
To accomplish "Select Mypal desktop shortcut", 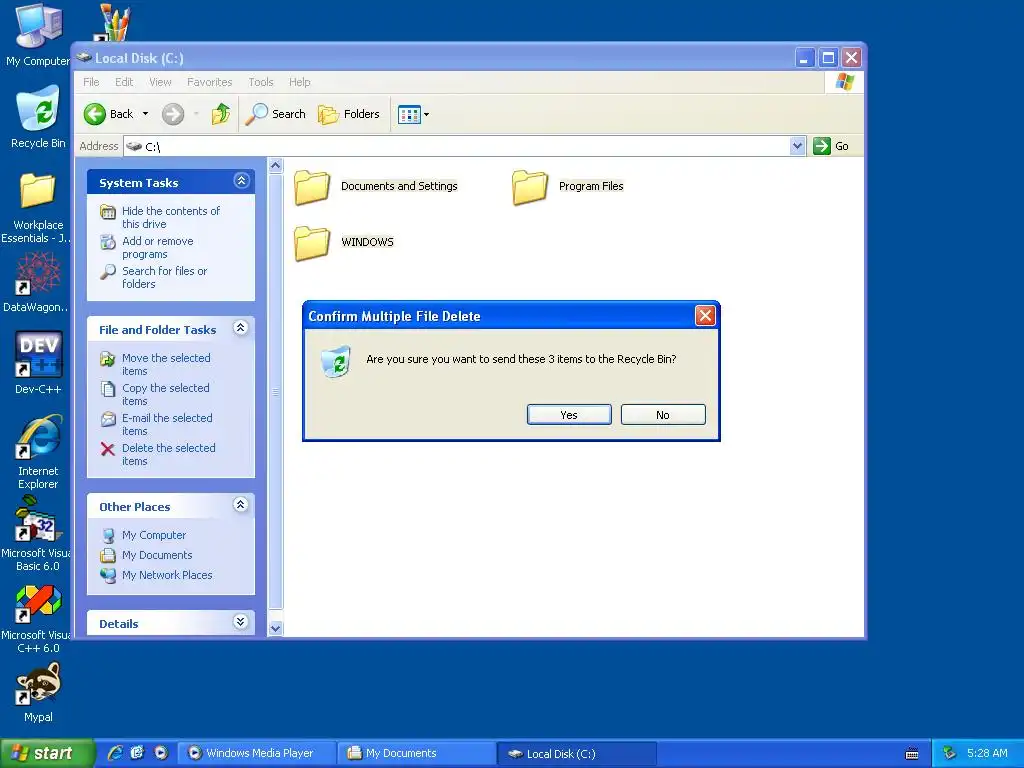I will pyautogui.click(x=39, y=683).
